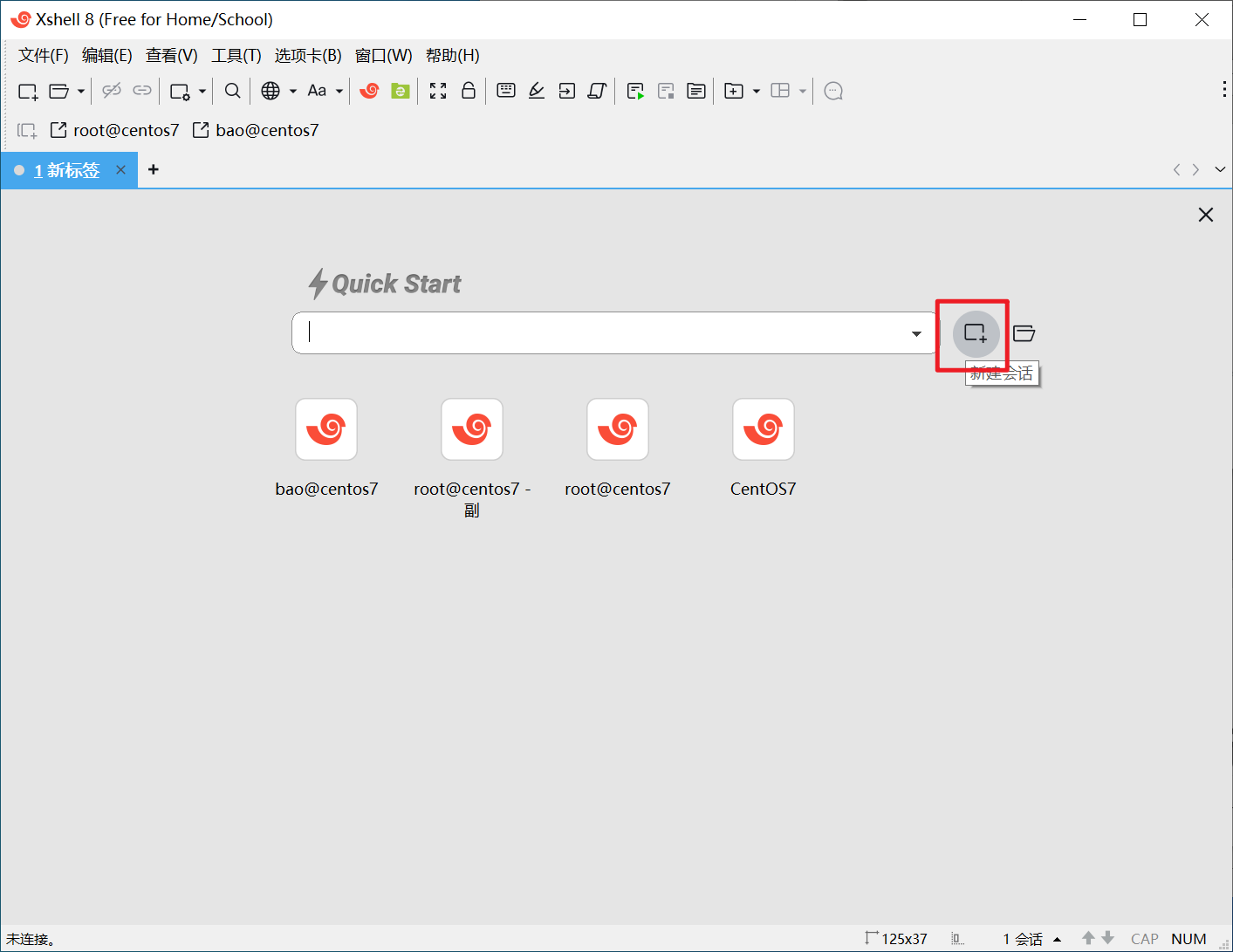Click the Disconnect broken-link toolbar icon
1233x952 pixels.
coord(112,91)
